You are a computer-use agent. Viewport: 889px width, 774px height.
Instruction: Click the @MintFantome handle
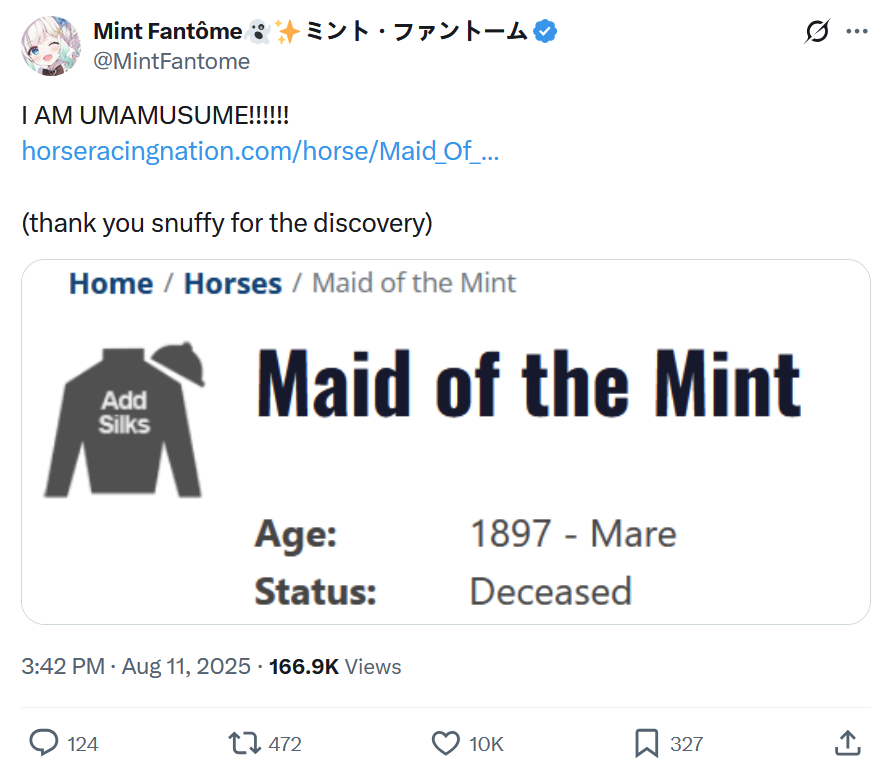[x=171, y=62]
